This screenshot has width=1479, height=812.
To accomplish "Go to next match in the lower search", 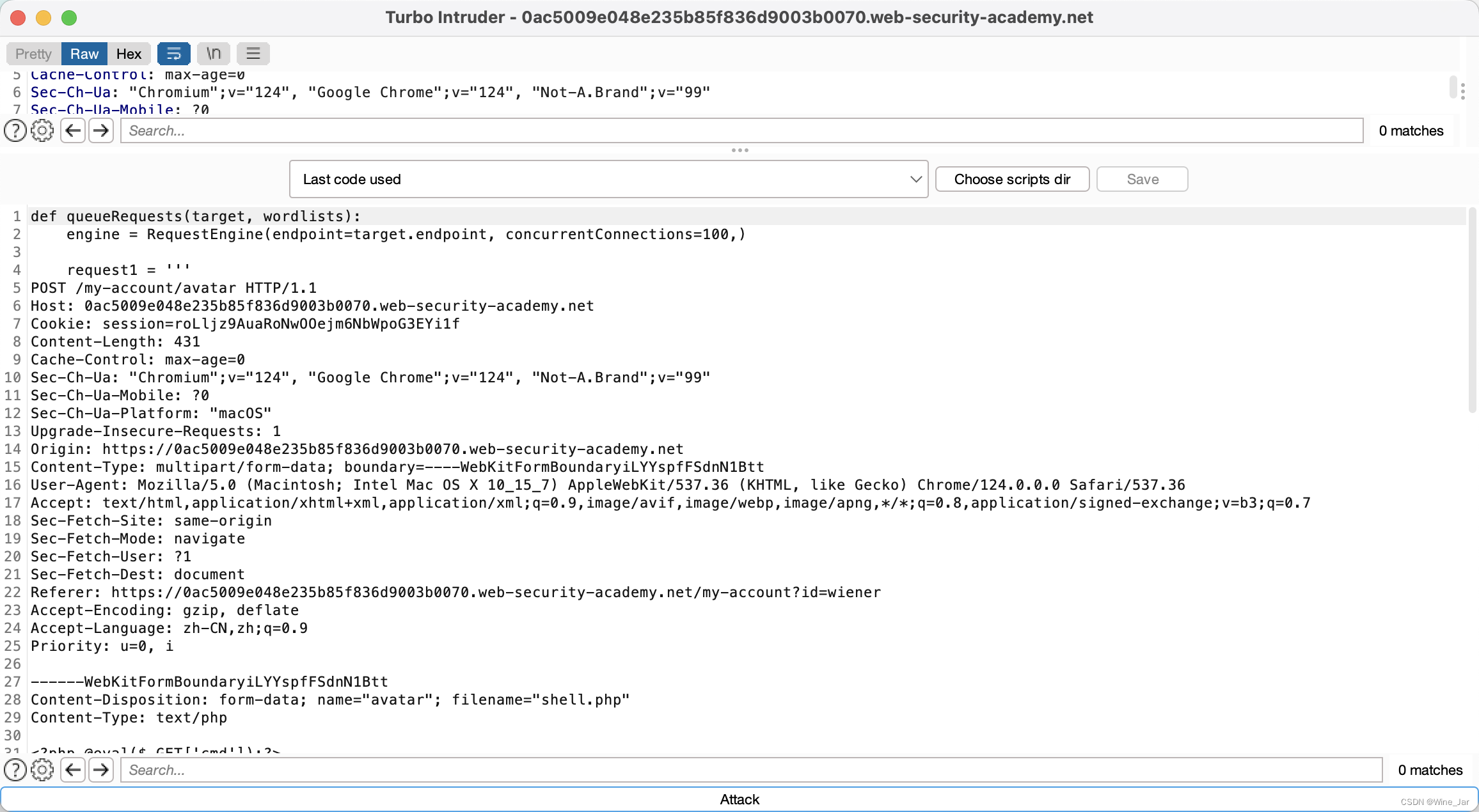I will coord(101,770).
